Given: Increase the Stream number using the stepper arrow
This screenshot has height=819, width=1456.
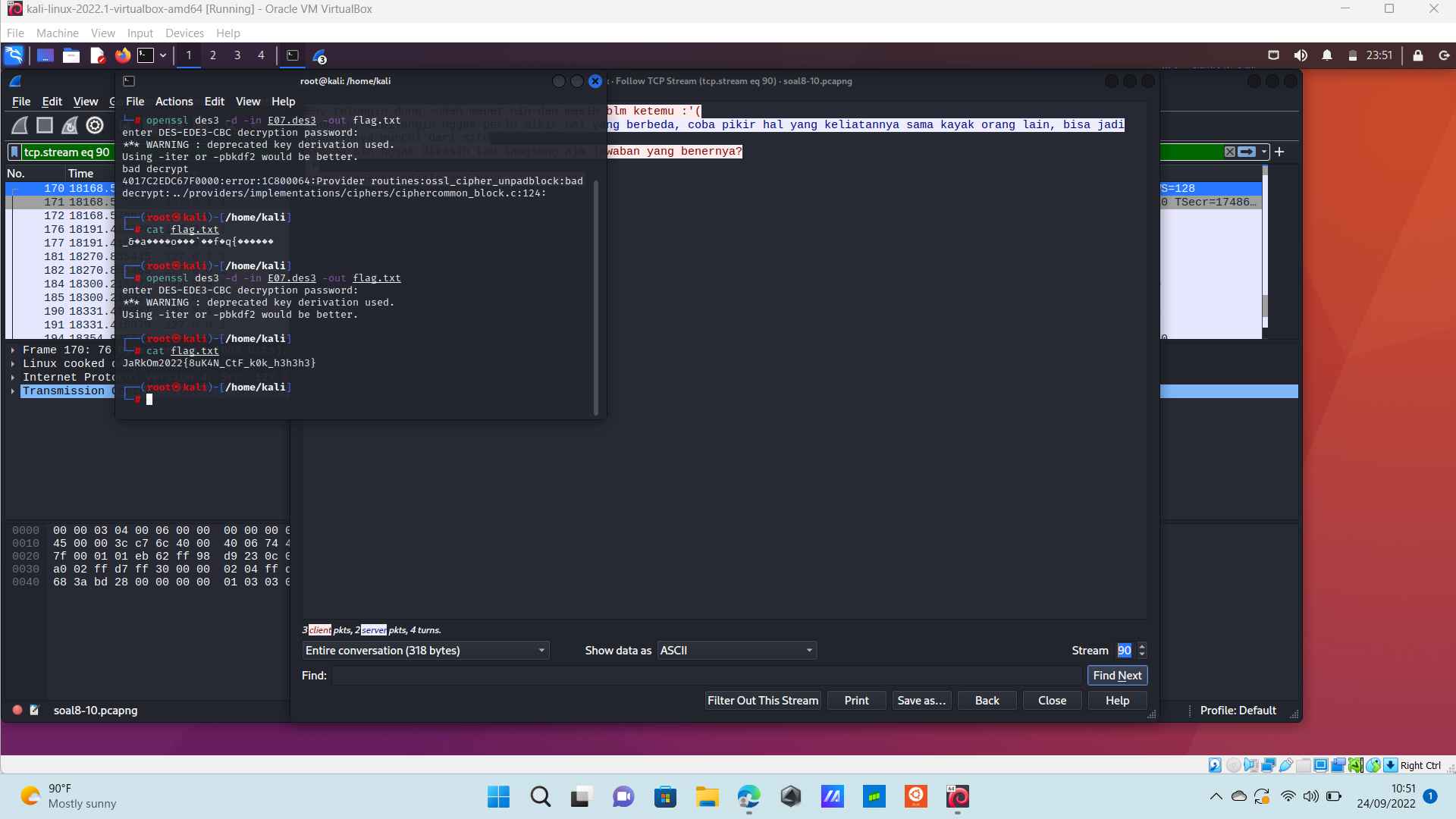Looking at the screenshot, I should (x=1142, y=646).
